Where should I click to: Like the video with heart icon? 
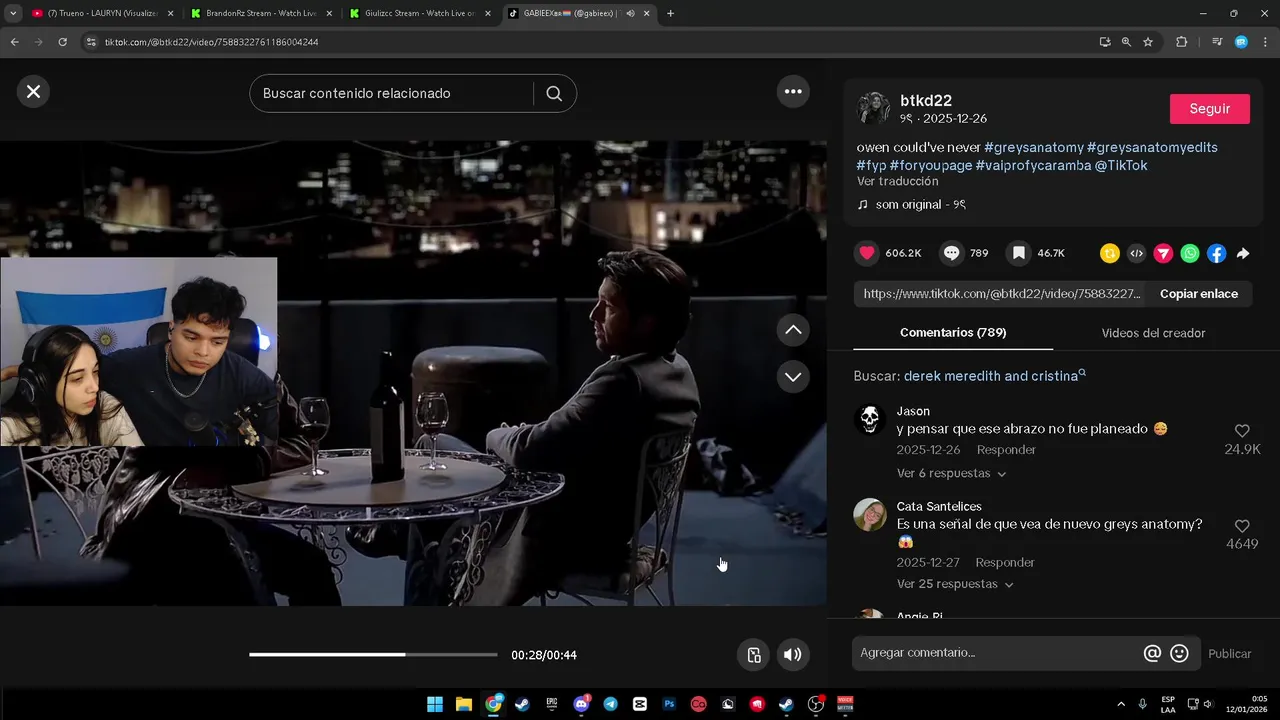pos(867,253)
